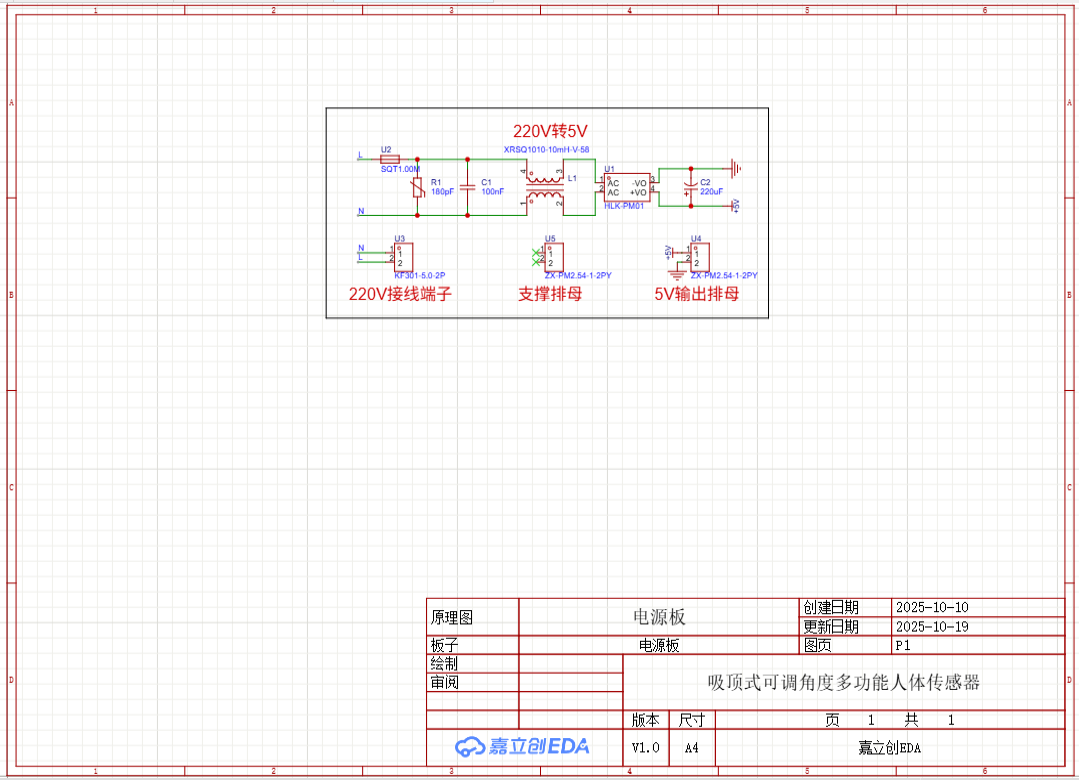Click the ground symbol below U4
Viewport: 1079px width, 780px height.
[677, 271]
